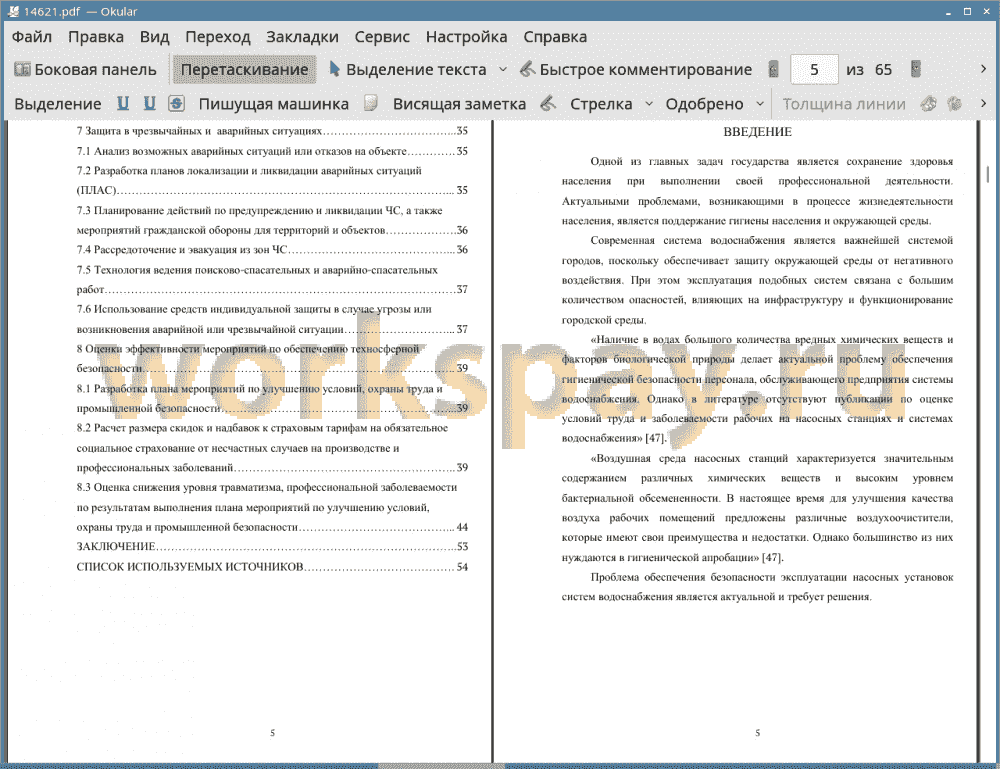Open the Вид menu
The image size is (1000, 769).
(x=154, y=37)
